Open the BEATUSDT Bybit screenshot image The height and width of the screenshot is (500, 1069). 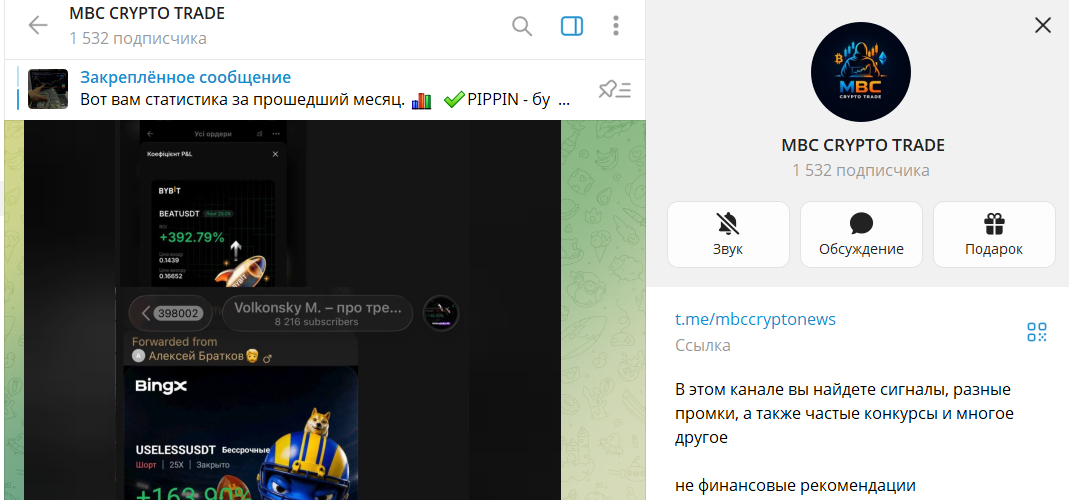(x=213, y=203)
